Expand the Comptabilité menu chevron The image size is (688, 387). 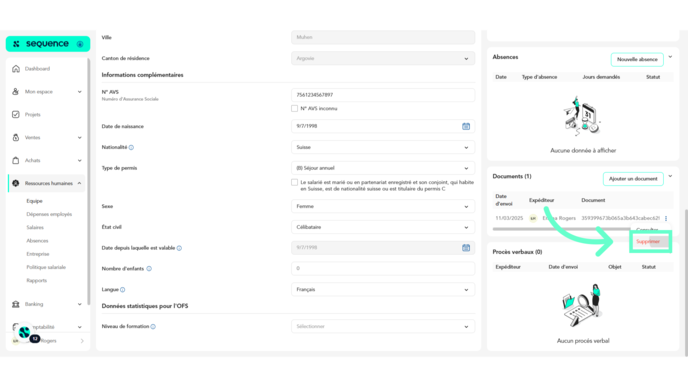click(80, 327)
